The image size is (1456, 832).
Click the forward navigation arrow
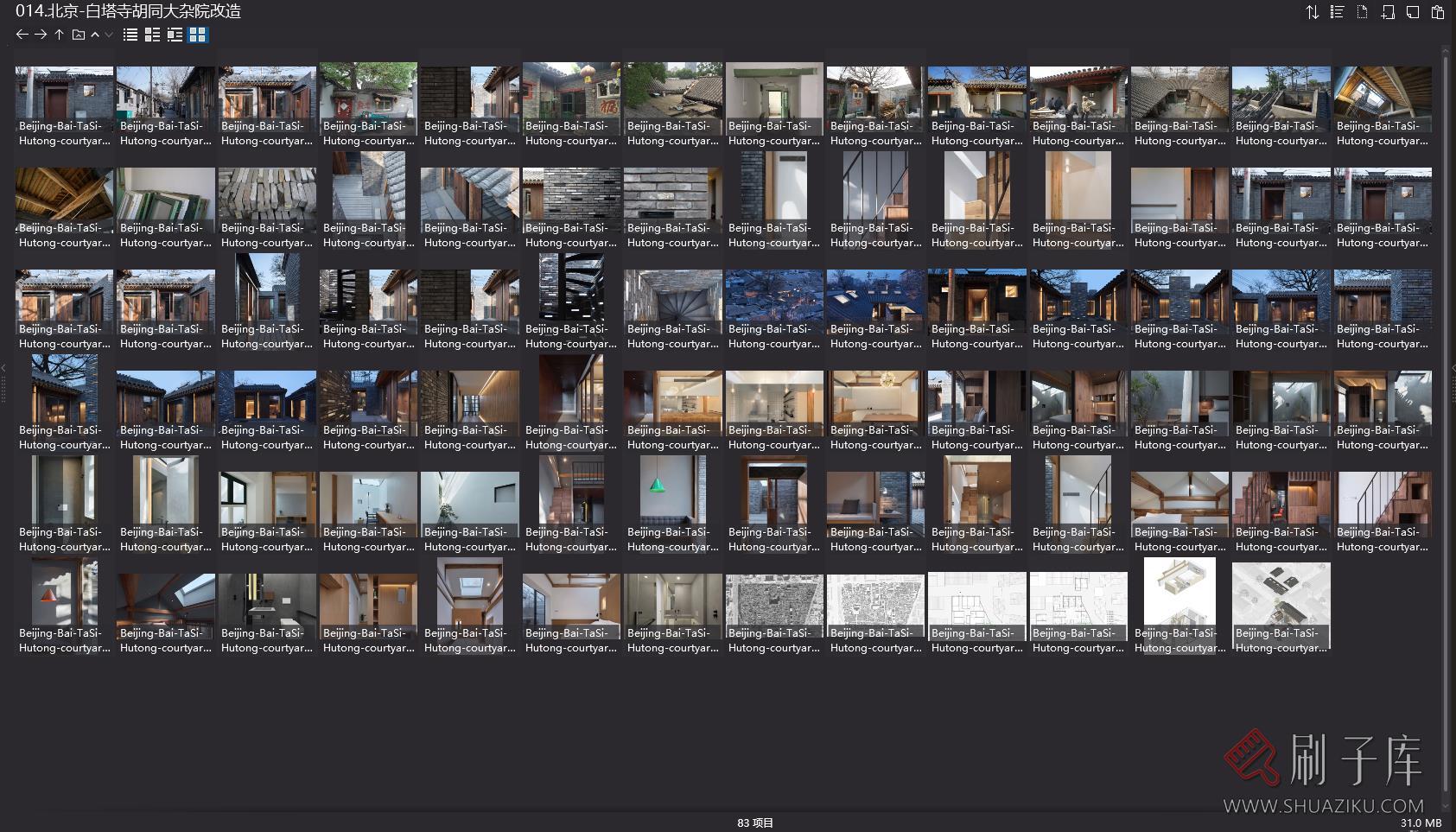(41, 35)
